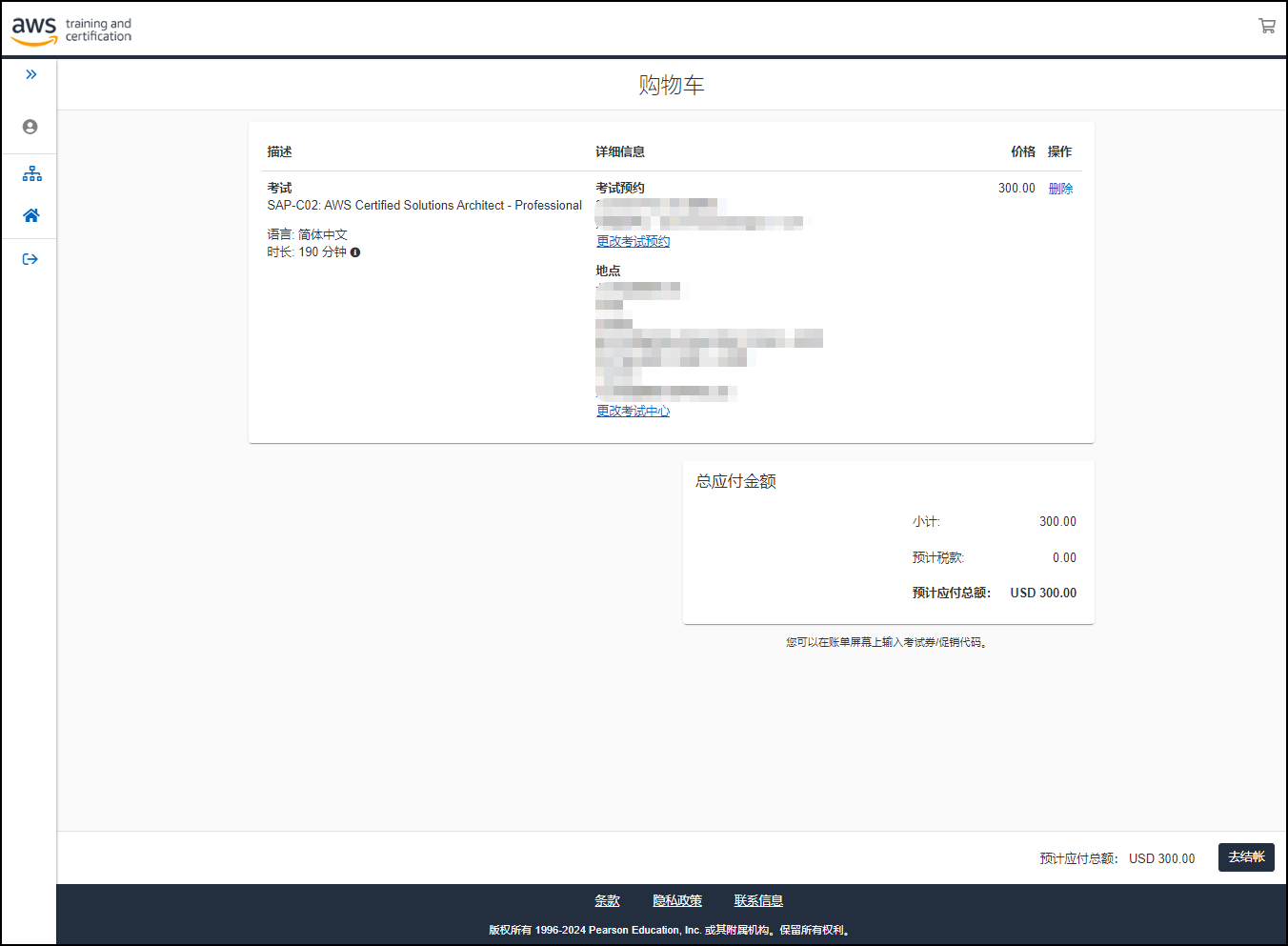Click the 更改考试中心 link
Screen dimensions: 1288x946
pos(634,411)
